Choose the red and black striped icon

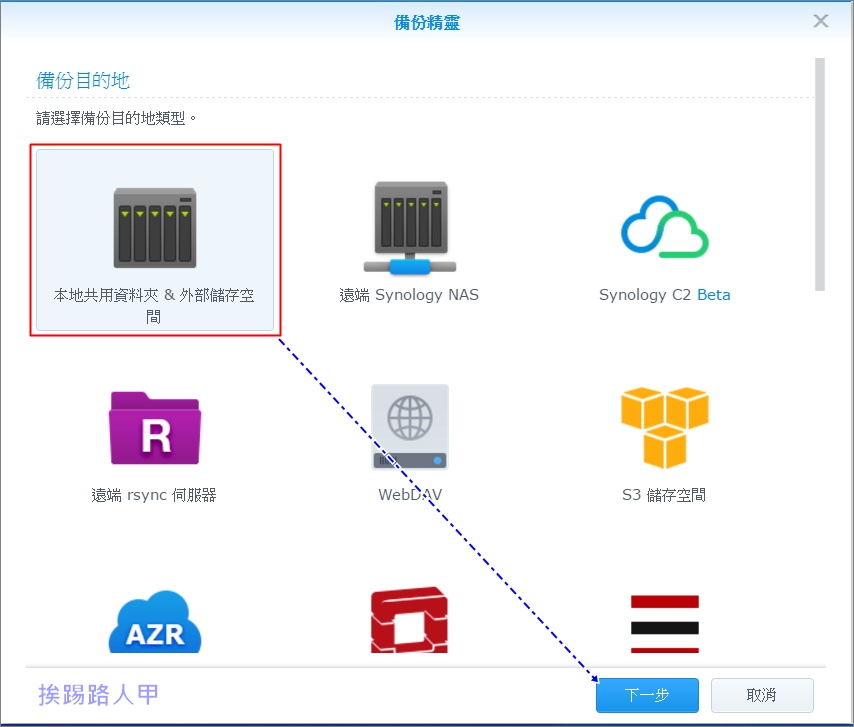[x=664, y=624]
